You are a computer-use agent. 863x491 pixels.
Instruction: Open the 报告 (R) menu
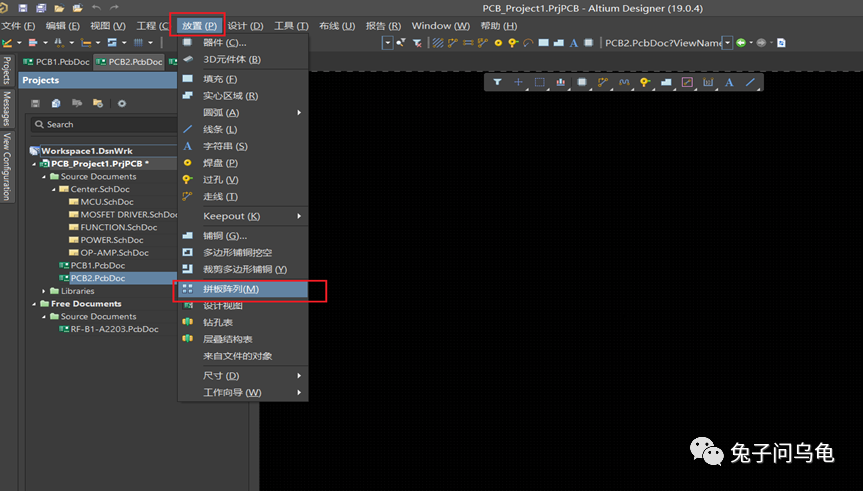(383, 26)
